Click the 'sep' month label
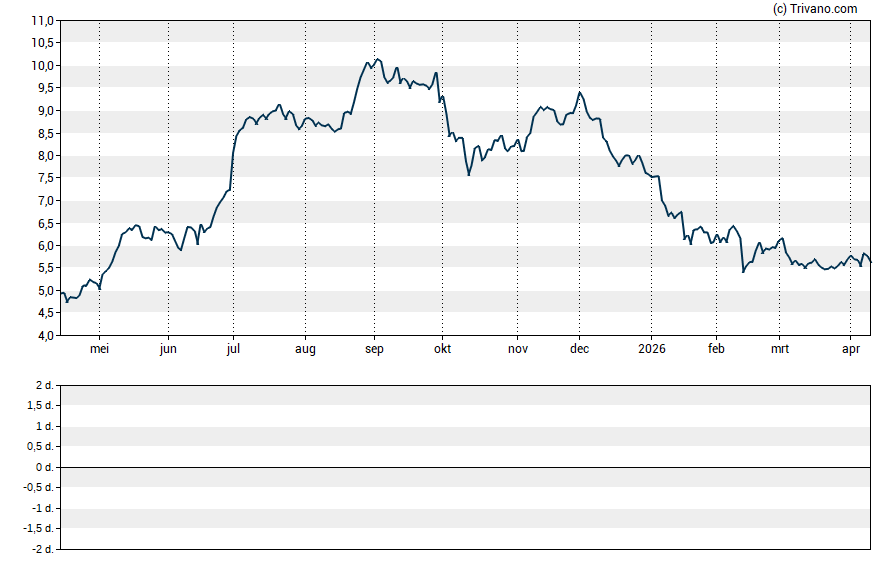 click(374, 349)
